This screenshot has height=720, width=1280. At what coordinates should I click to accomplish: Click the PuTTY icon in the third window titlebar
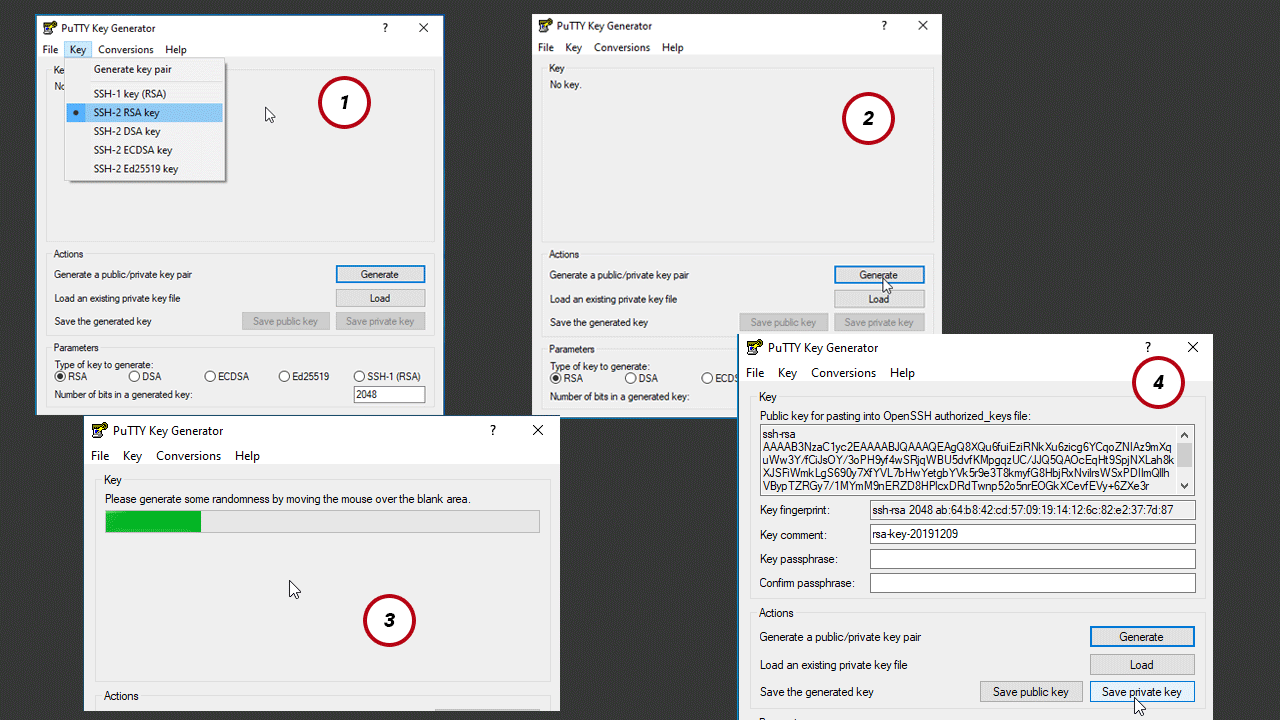tap(99, 430)
